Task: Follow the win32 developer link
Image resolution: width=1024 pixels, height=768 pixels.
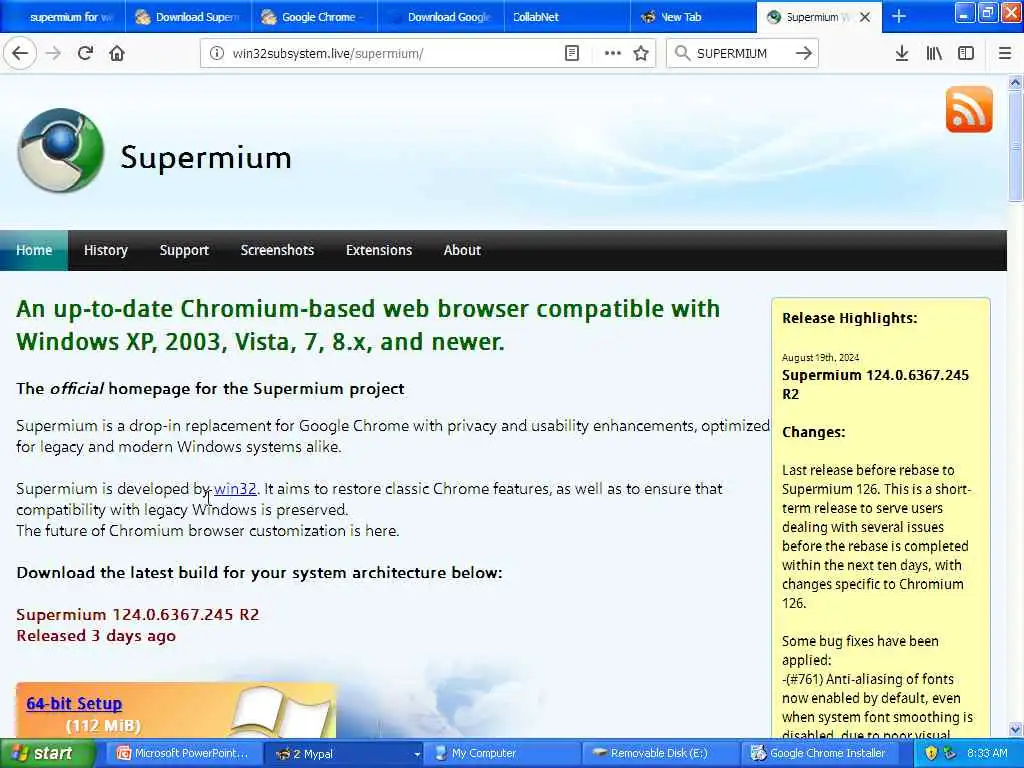Action: (x=235, y=488)
